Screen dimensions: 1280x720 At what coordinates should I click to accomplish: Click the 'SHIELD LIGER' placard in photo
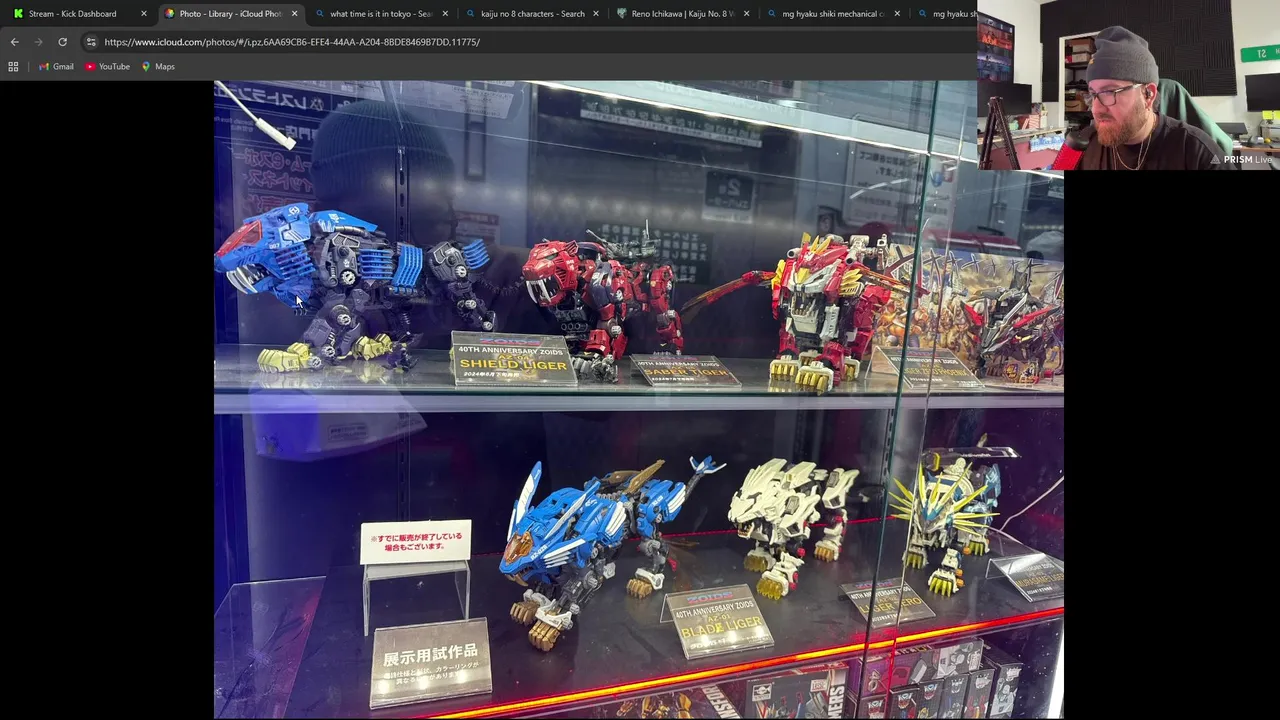pos(513,359)
